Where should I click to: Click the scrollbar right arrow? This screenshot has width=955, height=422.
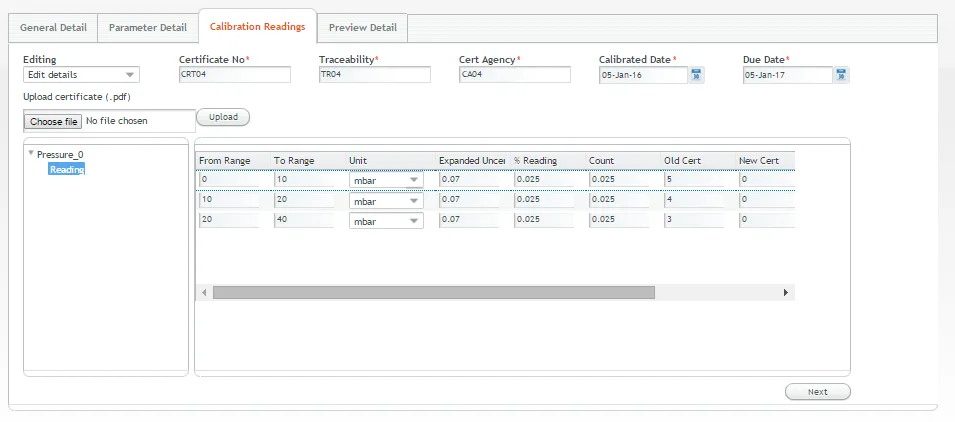(786, 293)
